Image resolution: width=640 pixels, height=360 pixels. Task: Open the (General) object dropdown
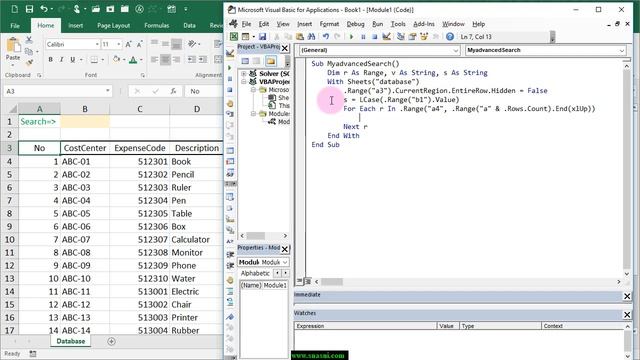coord(456,50)
